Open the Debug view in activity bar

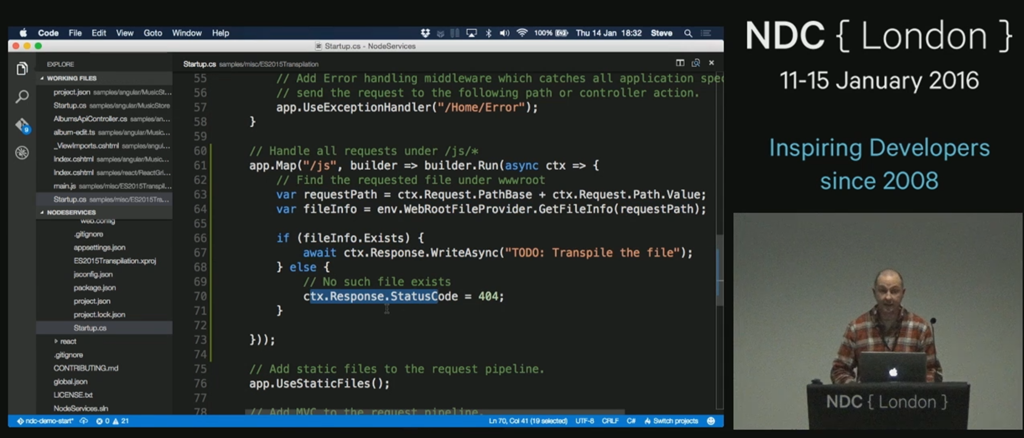click(22, 153)
